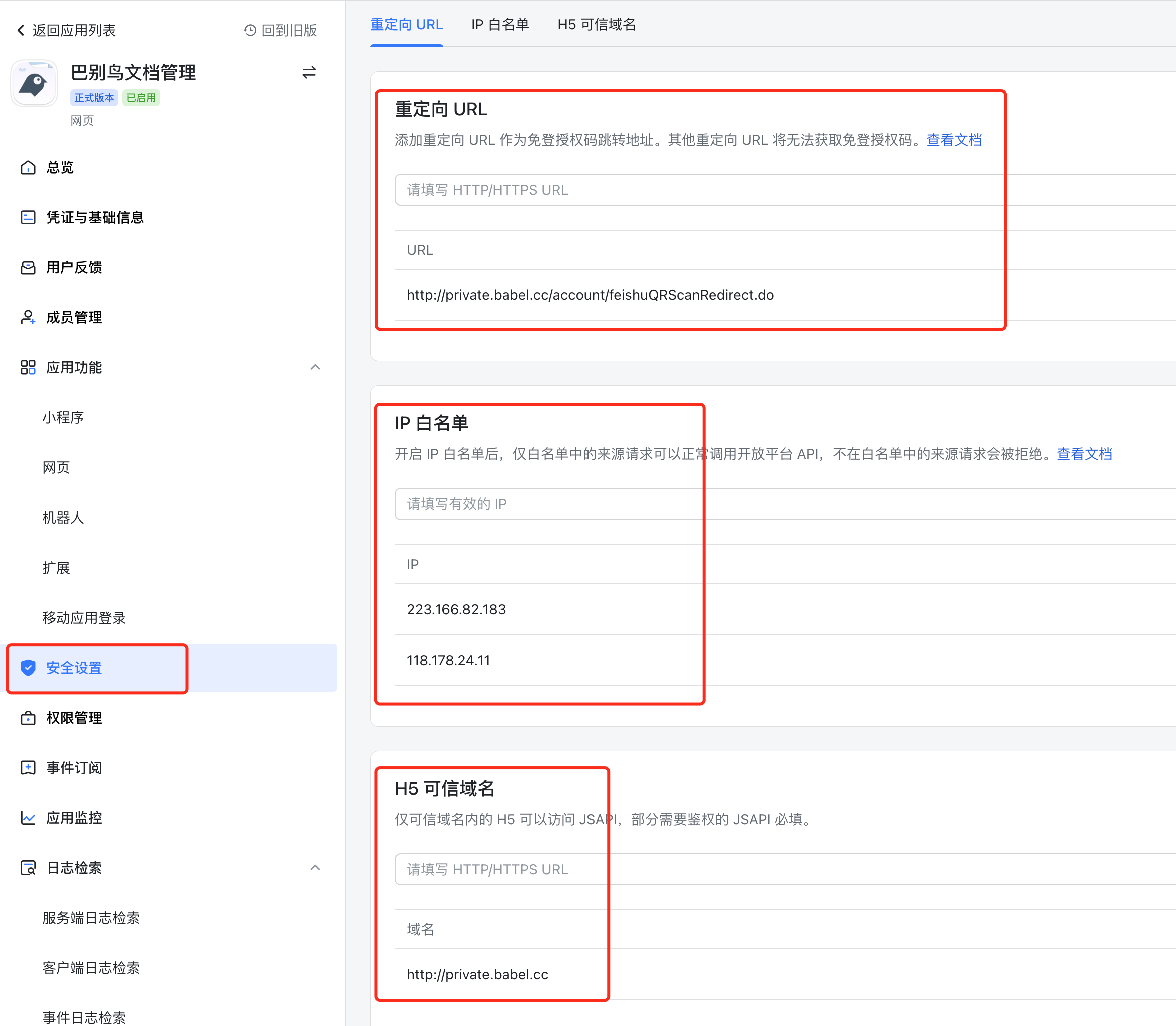
Task: Click 回到旧版 link
Action: coord(289,30)
